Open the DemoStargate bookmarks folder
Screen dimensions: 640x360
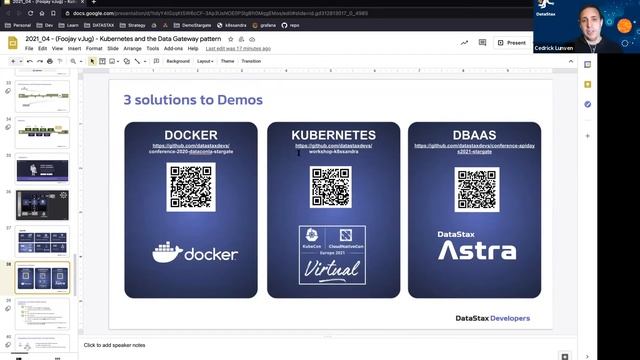pos(193,25)
